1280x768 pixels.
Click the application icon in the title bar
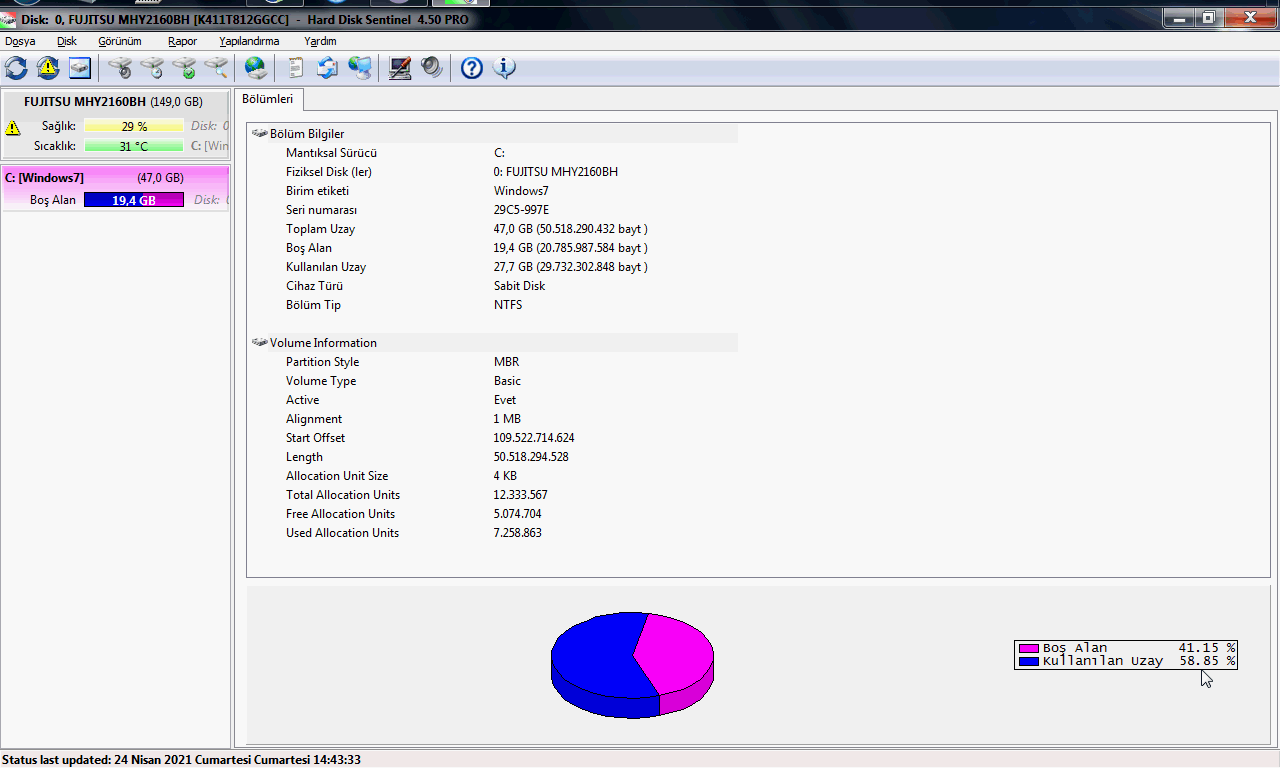point(8,19)
